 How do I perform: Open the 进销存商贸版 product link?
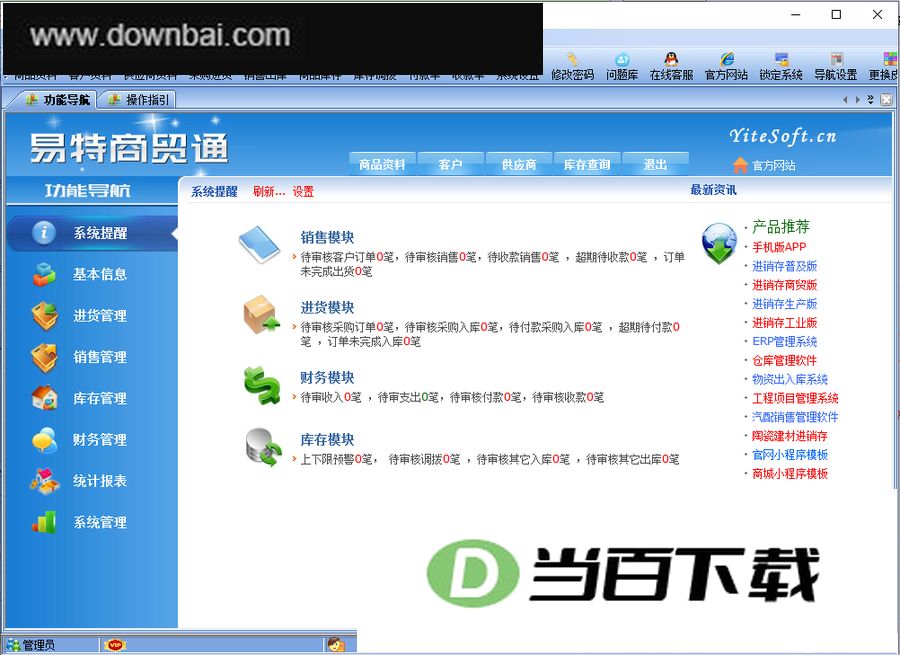pos(784,285)
